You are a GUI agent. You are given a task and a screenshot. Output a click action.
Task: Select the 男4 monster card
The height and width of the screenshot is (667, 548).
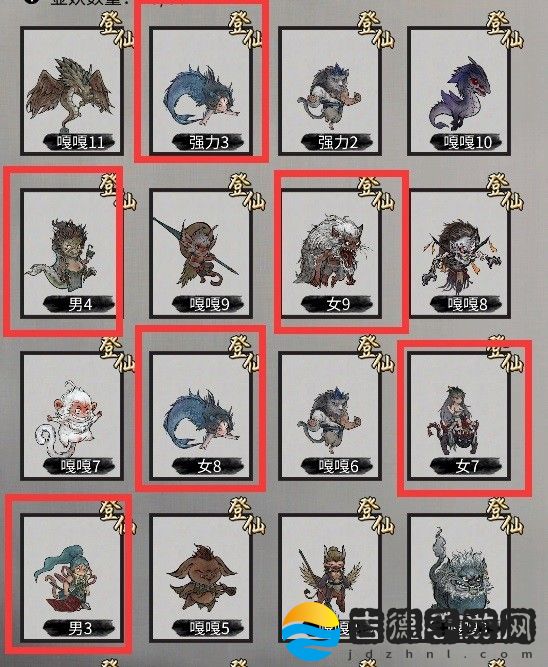(72, 254)
